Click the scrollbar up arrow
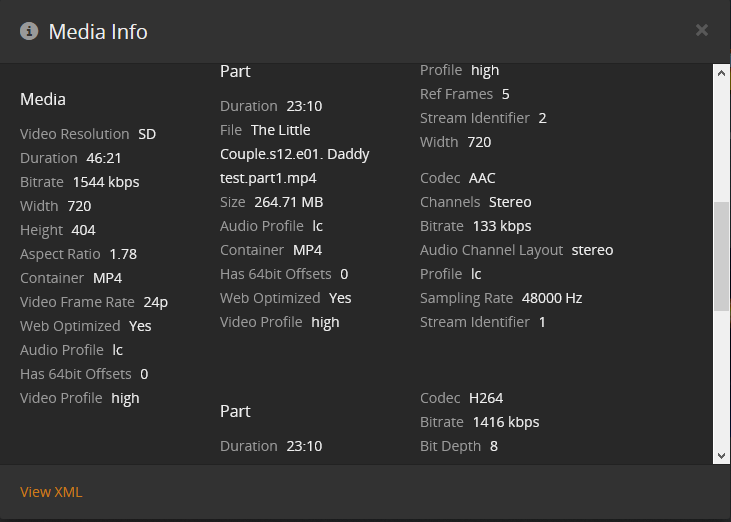Viewport: 731px width, 522px height. pos(721,72)
